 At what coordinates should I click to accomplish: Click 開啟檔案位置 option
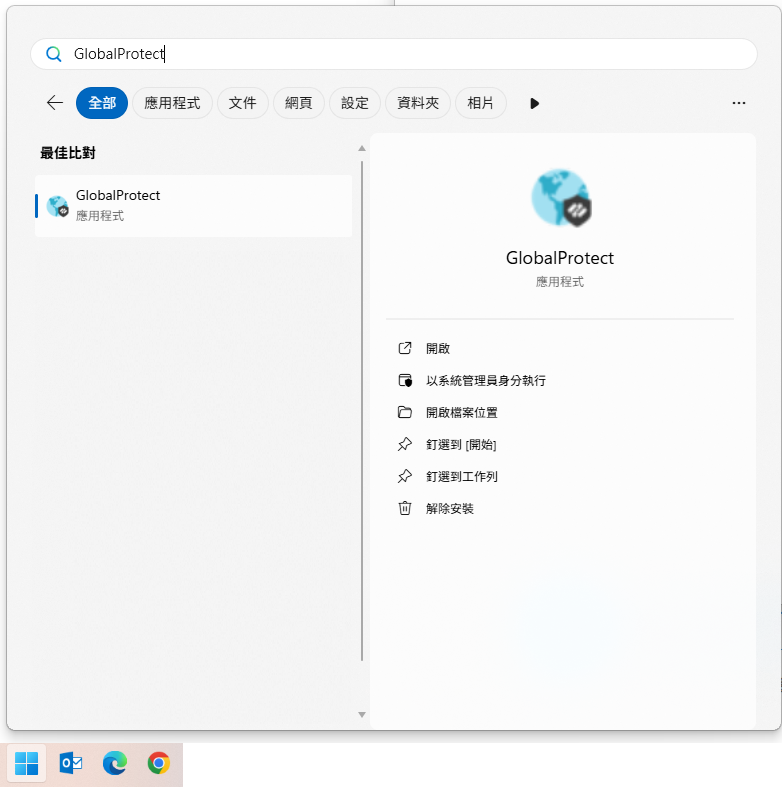tap(461, 413)
